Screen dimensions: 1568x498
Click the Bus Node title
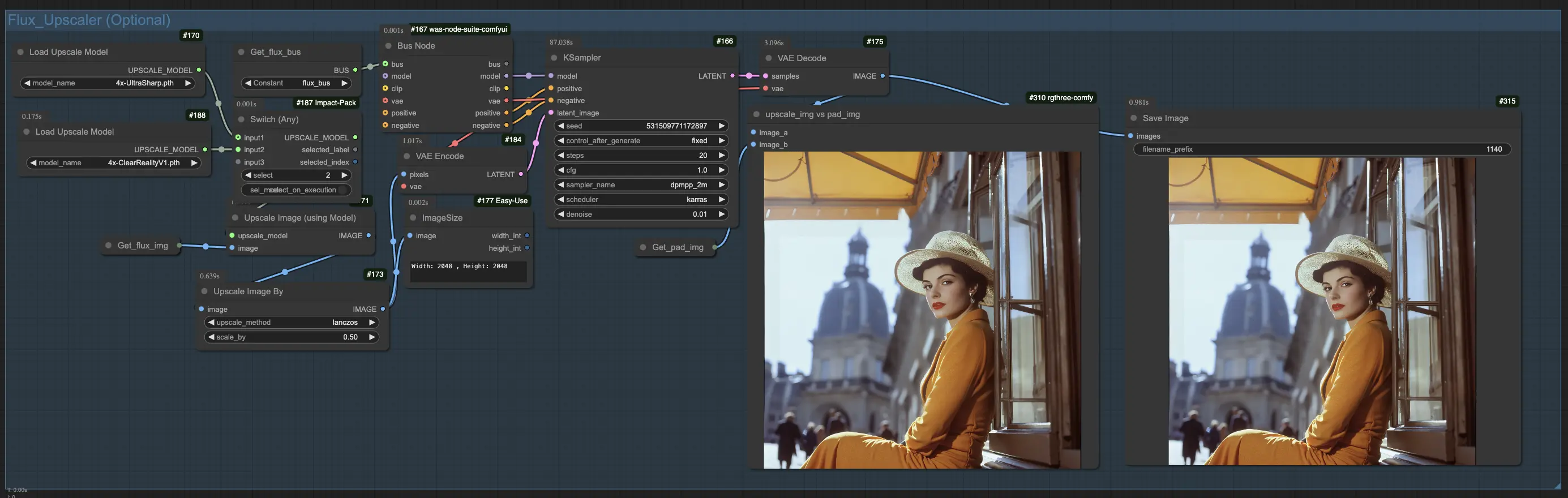[417, 46]
